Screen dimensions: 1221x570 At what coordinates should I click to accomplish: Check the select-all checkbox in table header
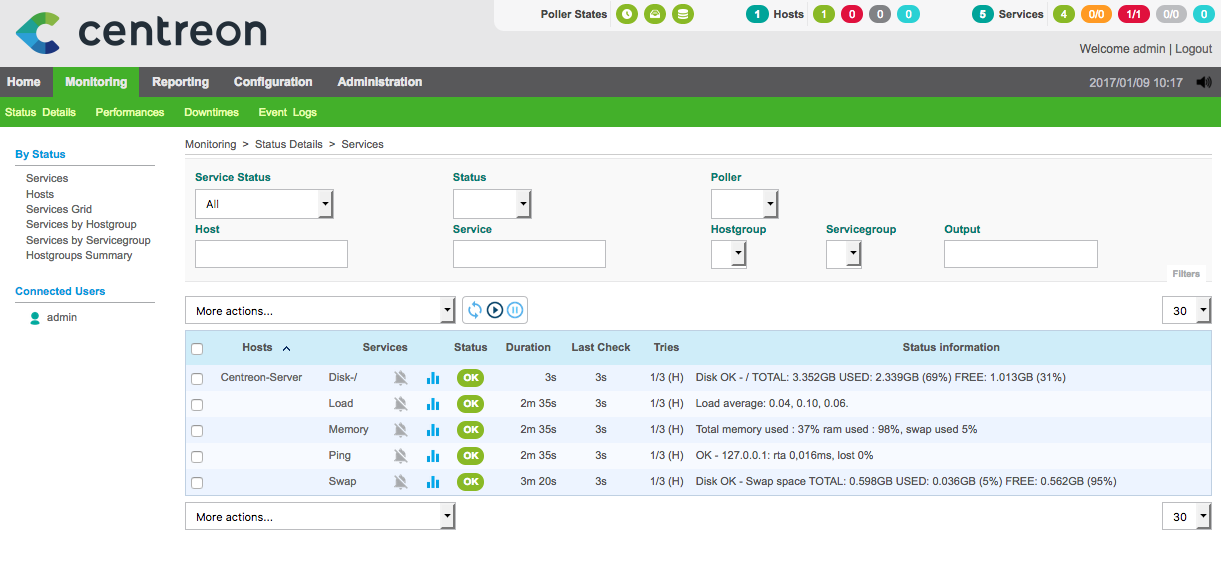[197, 349]
